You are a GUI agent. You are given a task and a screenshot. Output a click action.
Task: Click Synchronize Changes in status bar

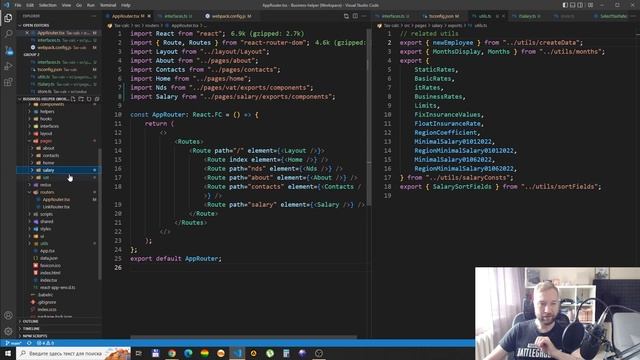point(29,343)
